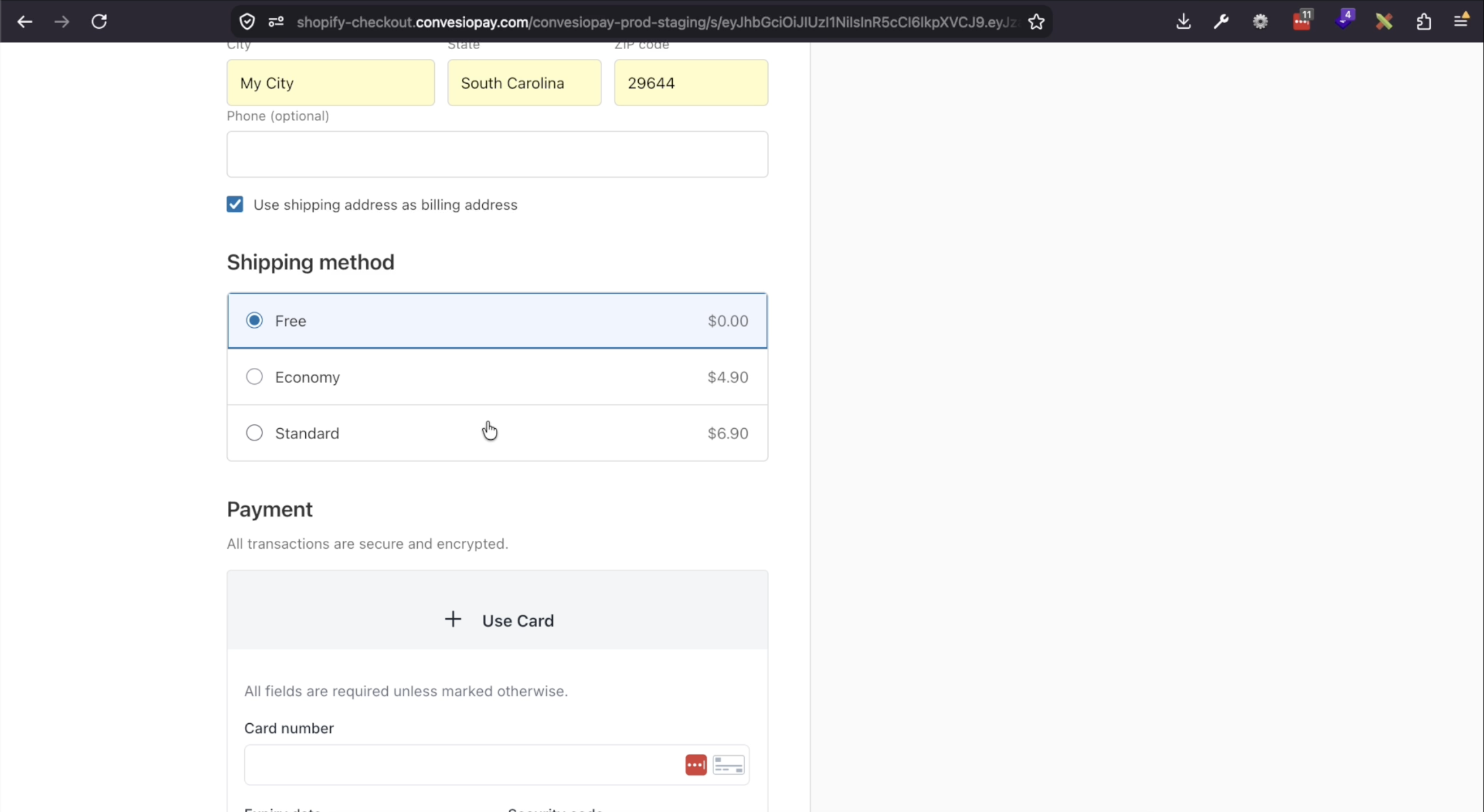Open the downloads panel
The image size is (1484, 812).
coord(1183,22)
